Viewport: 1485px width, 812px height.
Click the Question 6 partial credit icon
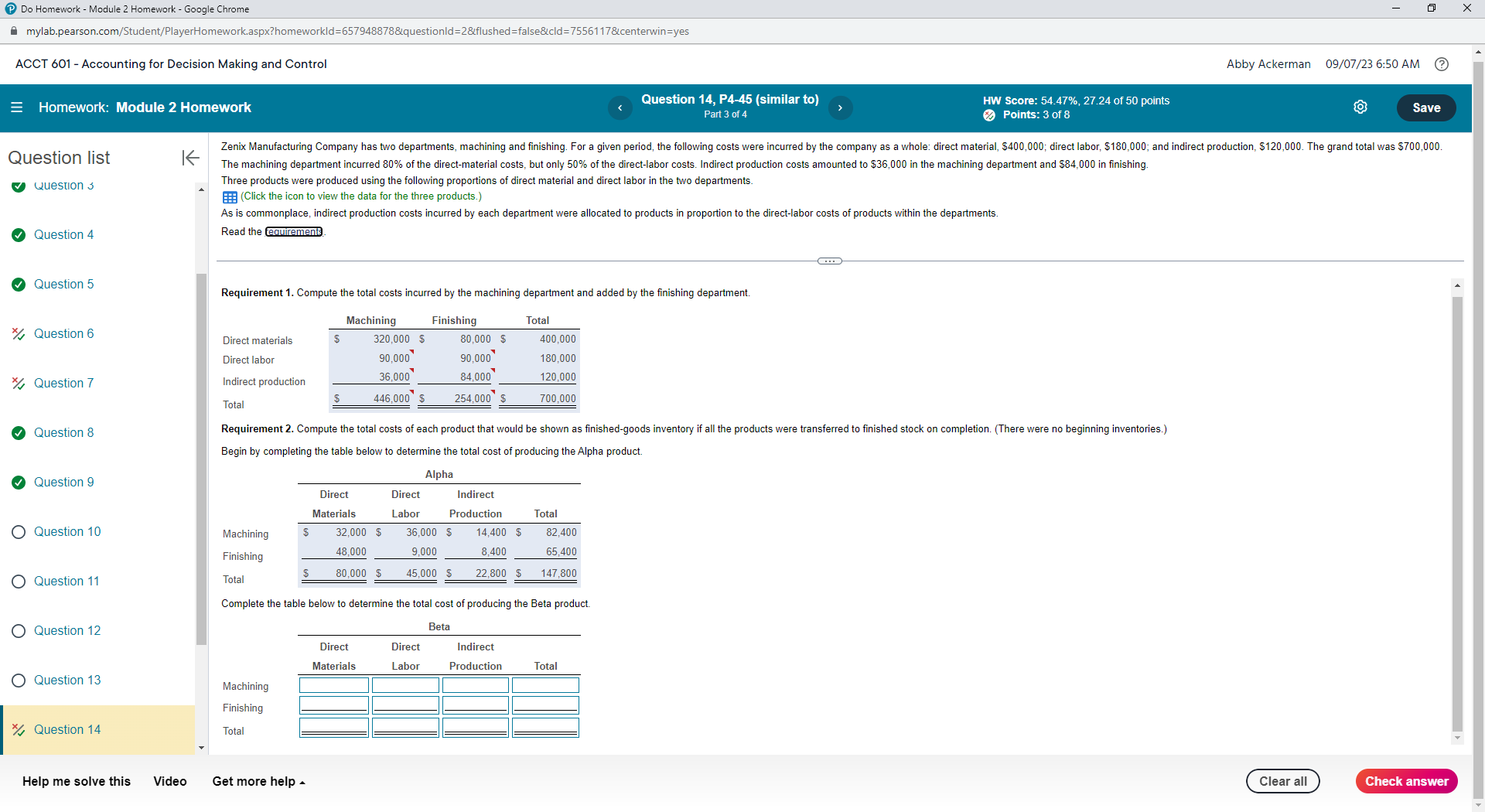pyautogui.click(x=19, y=334)
